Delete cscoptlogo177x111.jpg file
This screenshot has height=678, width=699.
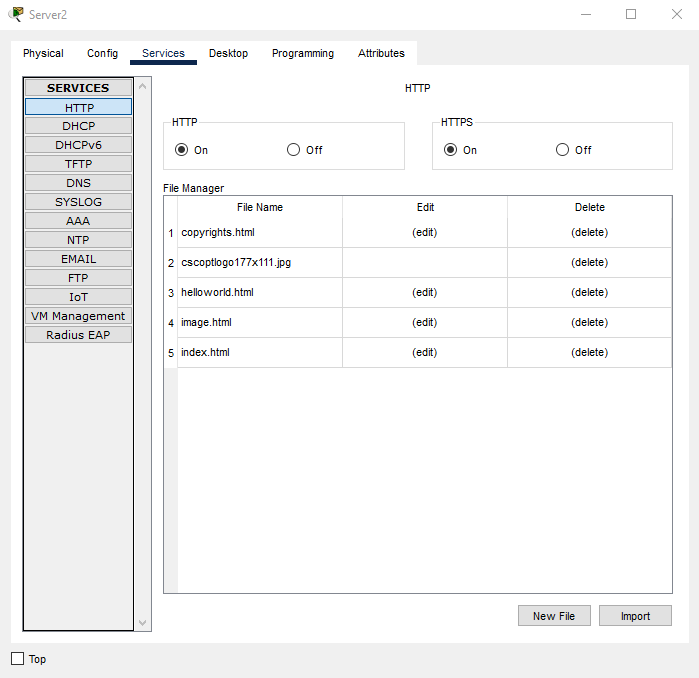pyautogui.click(x=589, y=262)
